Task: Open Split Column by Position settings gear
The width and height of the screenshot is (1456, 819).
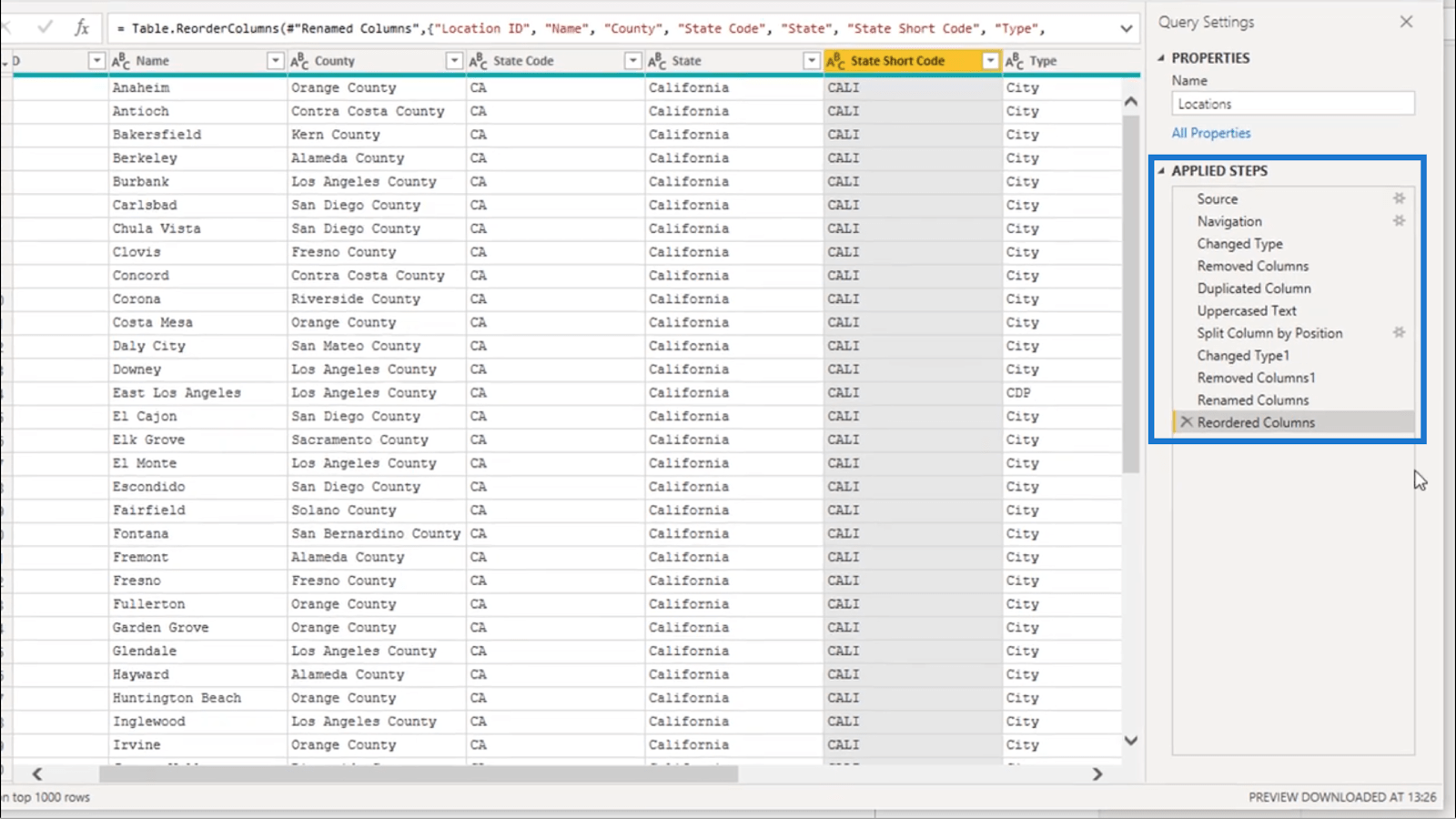Action: point(1399,333)
